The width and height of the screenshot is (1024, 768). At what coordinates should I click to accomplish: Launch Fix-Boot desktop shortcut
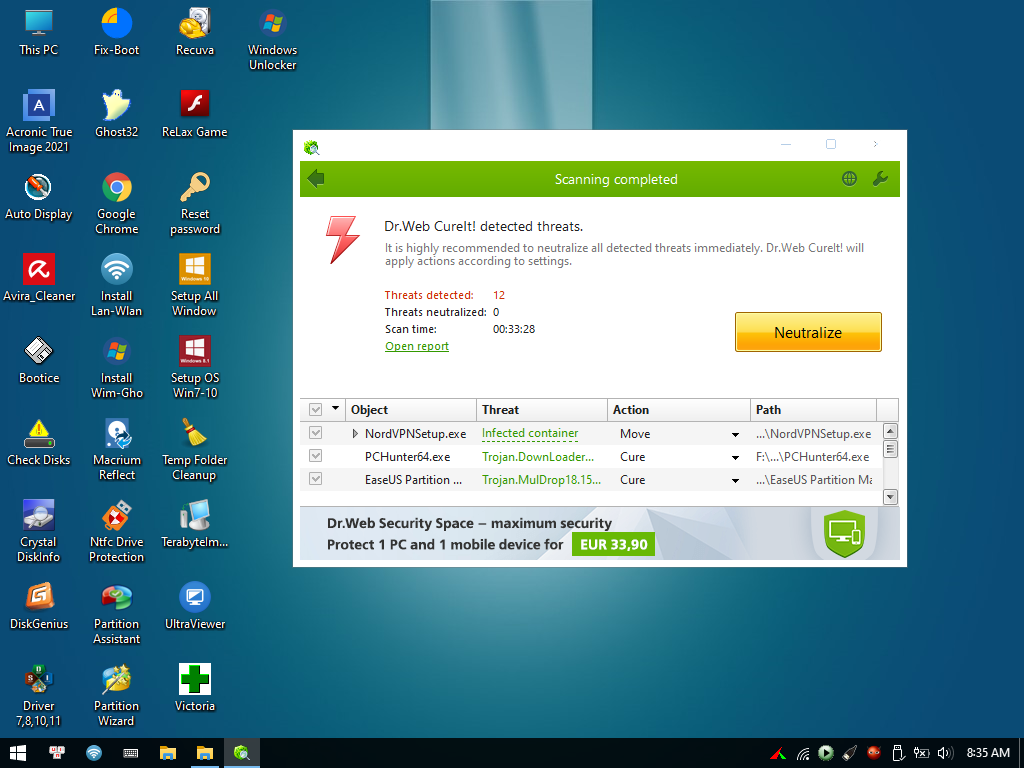(x=116, y=32)
